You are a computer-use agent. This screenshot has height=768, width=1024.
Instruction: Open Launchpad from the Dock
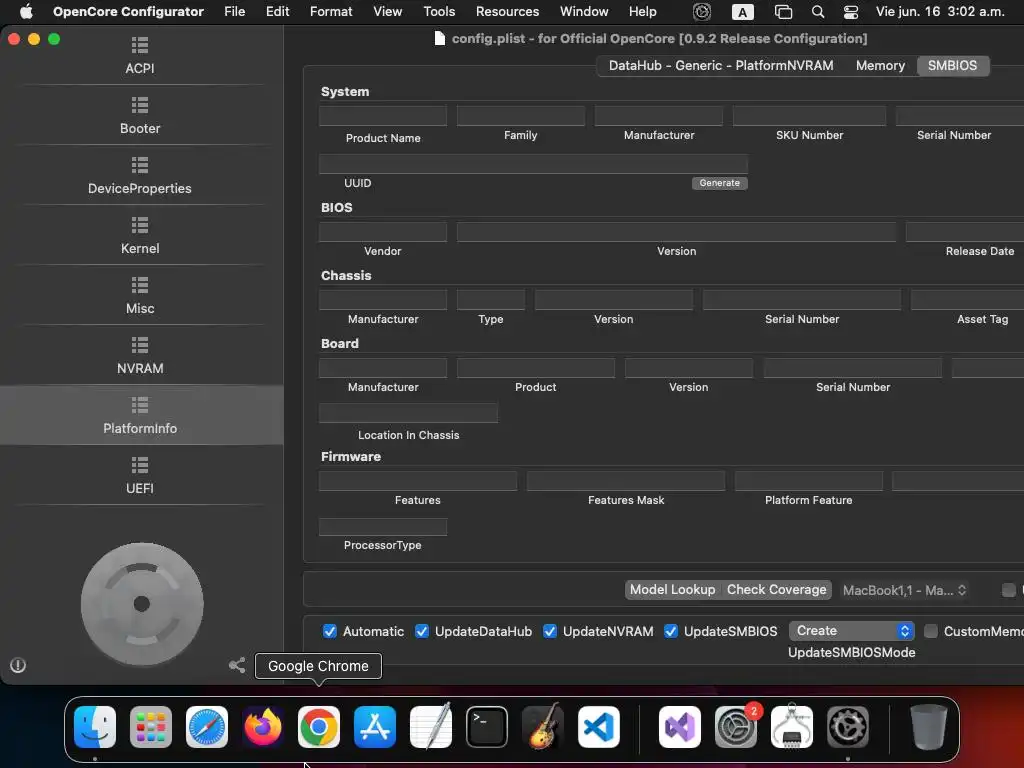(151, 727)
